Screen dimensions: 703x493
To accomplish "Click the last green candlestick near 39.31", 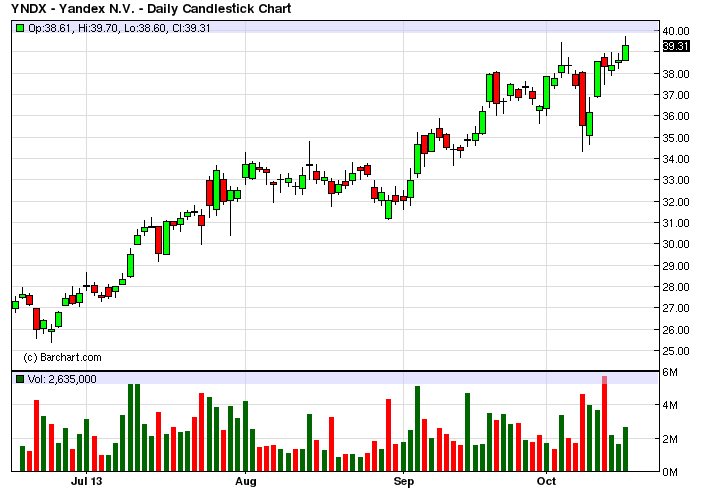I will coord(625,52).
